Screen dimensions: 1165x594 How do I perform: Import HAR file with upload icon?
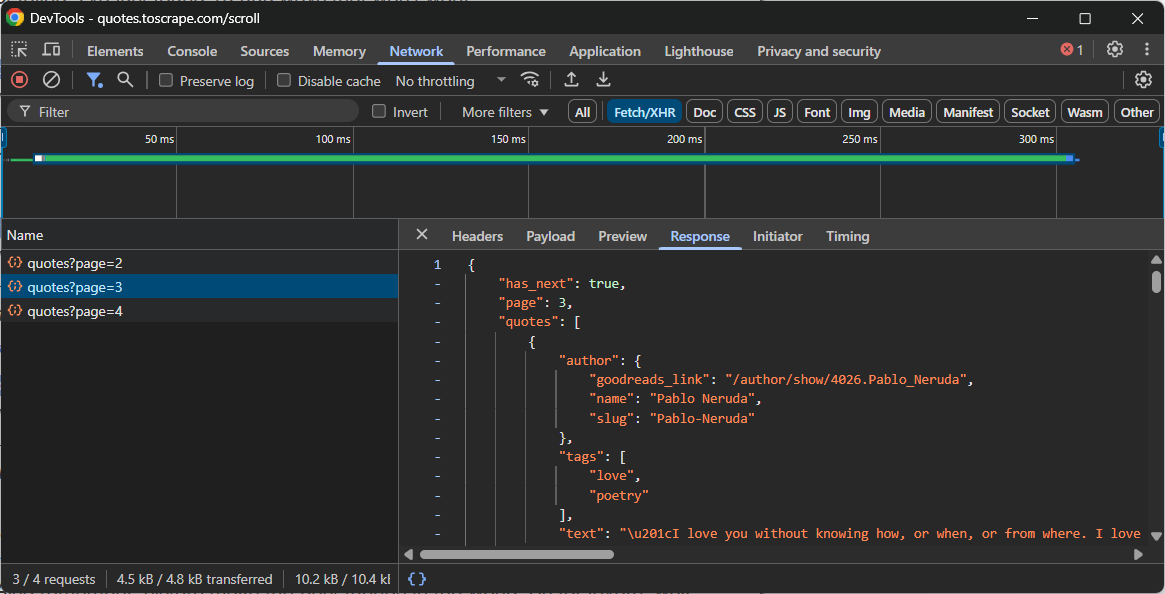click(571, 80)
